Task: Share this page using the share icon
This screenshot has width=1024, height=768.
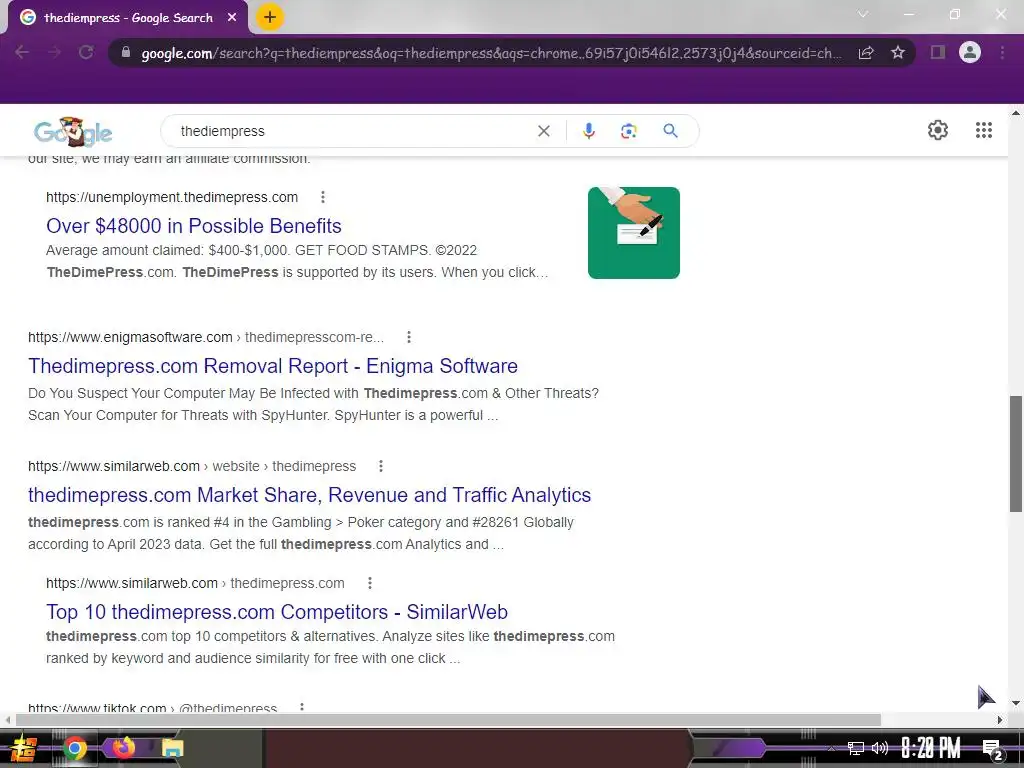Action: click(866, 53)
